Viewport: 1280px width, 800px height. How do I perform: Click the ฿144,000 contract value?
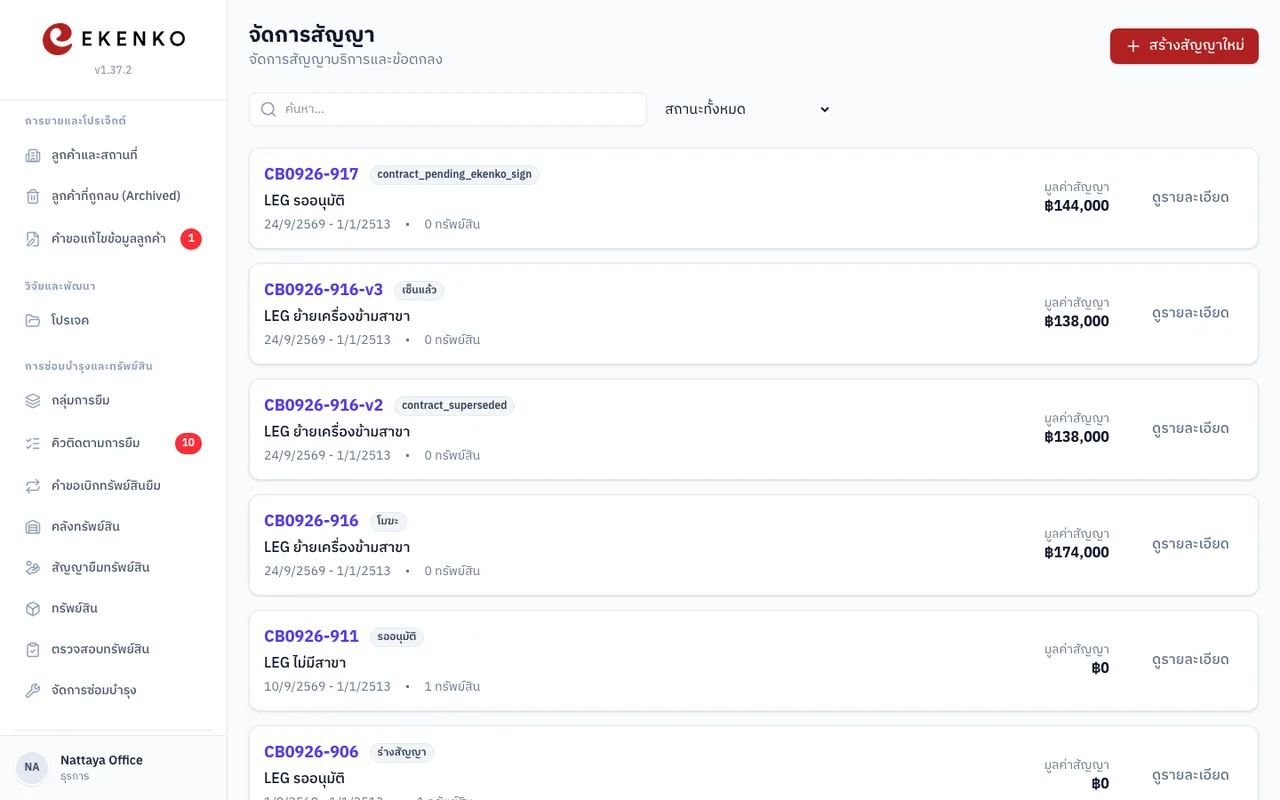click(x=1076, y=206)
